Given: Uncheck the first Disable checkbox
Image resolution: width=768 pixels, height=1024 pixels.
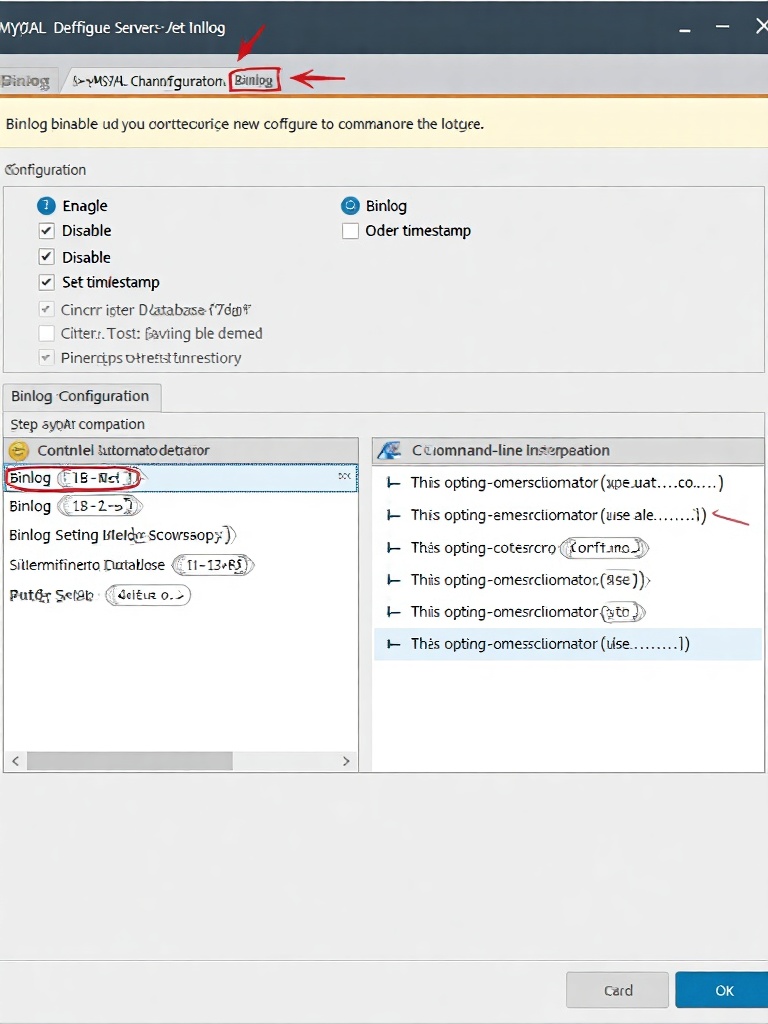Looking at the screenshot, I should pyautogui.click(x=46, y=230).
